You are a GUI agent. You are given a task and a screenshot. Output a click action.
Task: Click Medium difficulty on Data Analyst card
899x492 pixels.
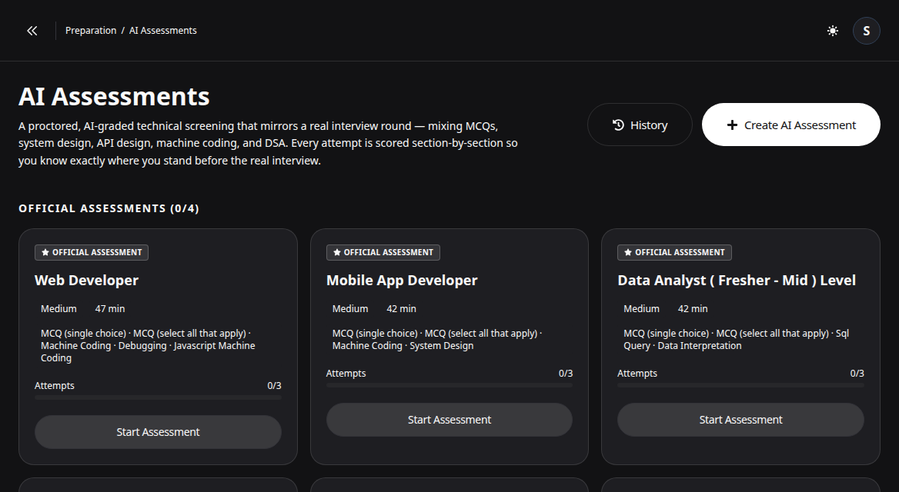tap(642, 309)
